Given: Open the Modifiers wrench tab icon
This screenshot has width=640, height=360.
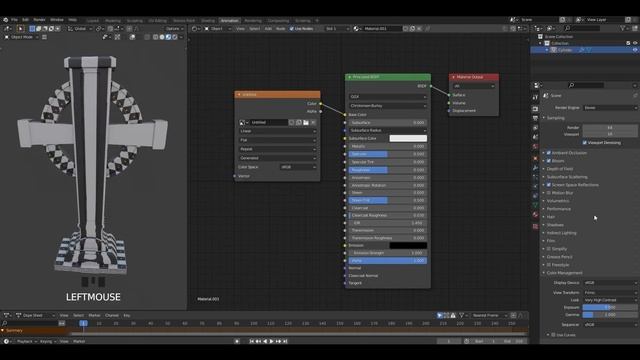Looking at the screenshot, I should 536,168.
